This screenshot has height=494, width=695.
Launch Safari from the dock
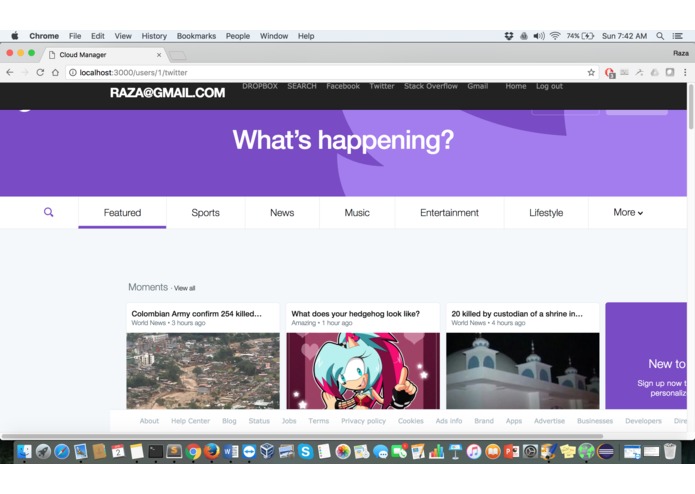pyautogui.click(x=62, y=451)
